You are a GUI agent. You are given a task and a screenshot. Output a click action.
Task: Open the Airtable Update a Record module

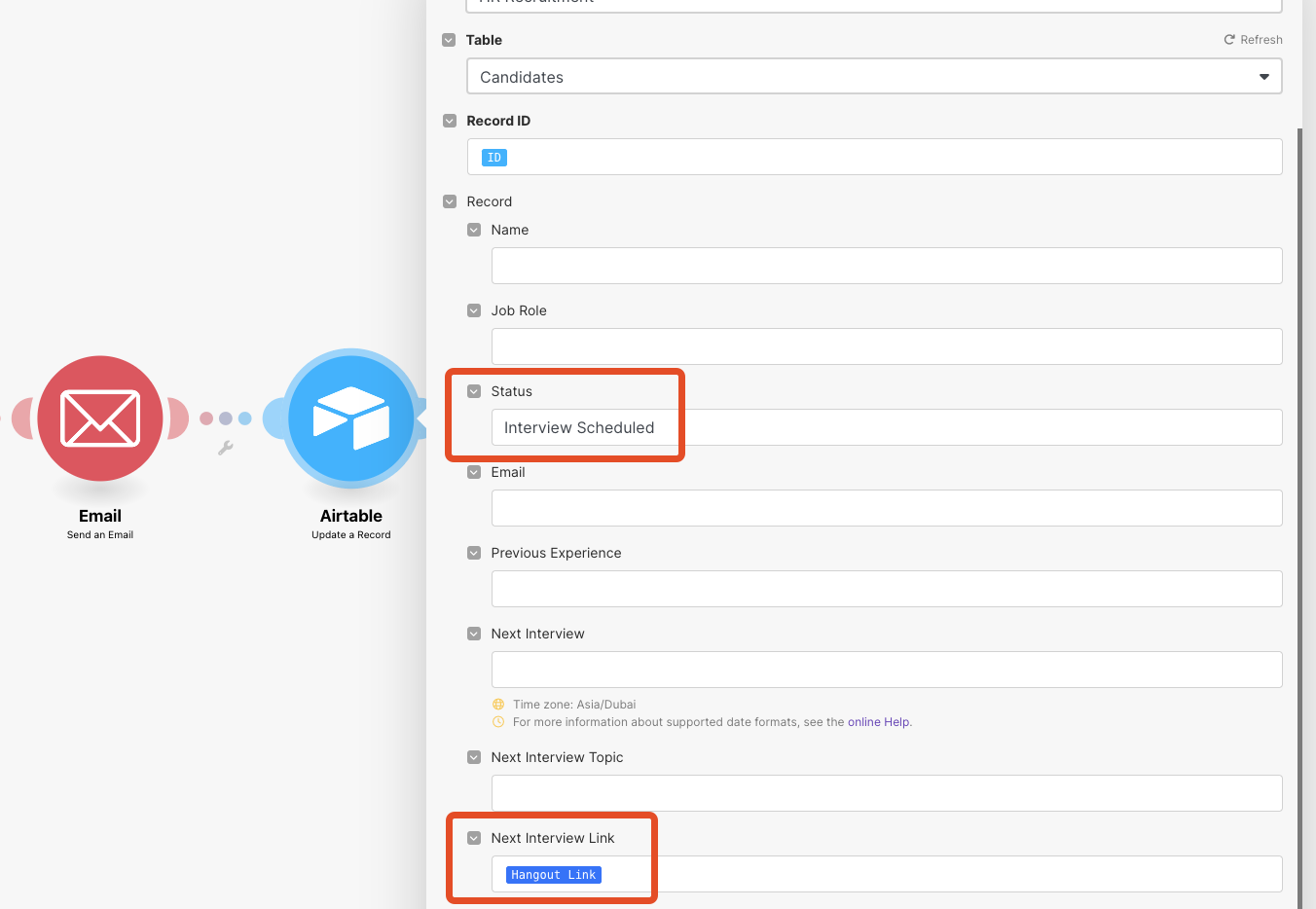[351, 418]
